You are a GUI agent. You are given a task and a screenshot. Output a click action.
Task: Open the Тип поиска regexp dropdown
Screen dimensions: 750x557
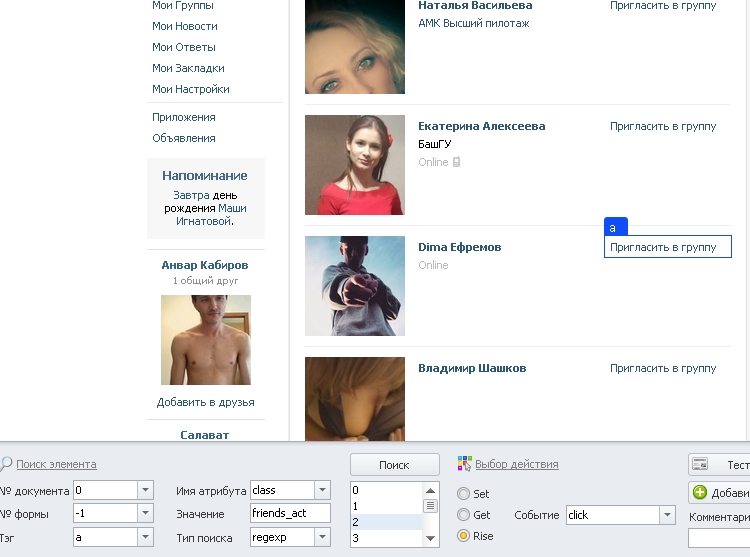(x=322, y=537)
